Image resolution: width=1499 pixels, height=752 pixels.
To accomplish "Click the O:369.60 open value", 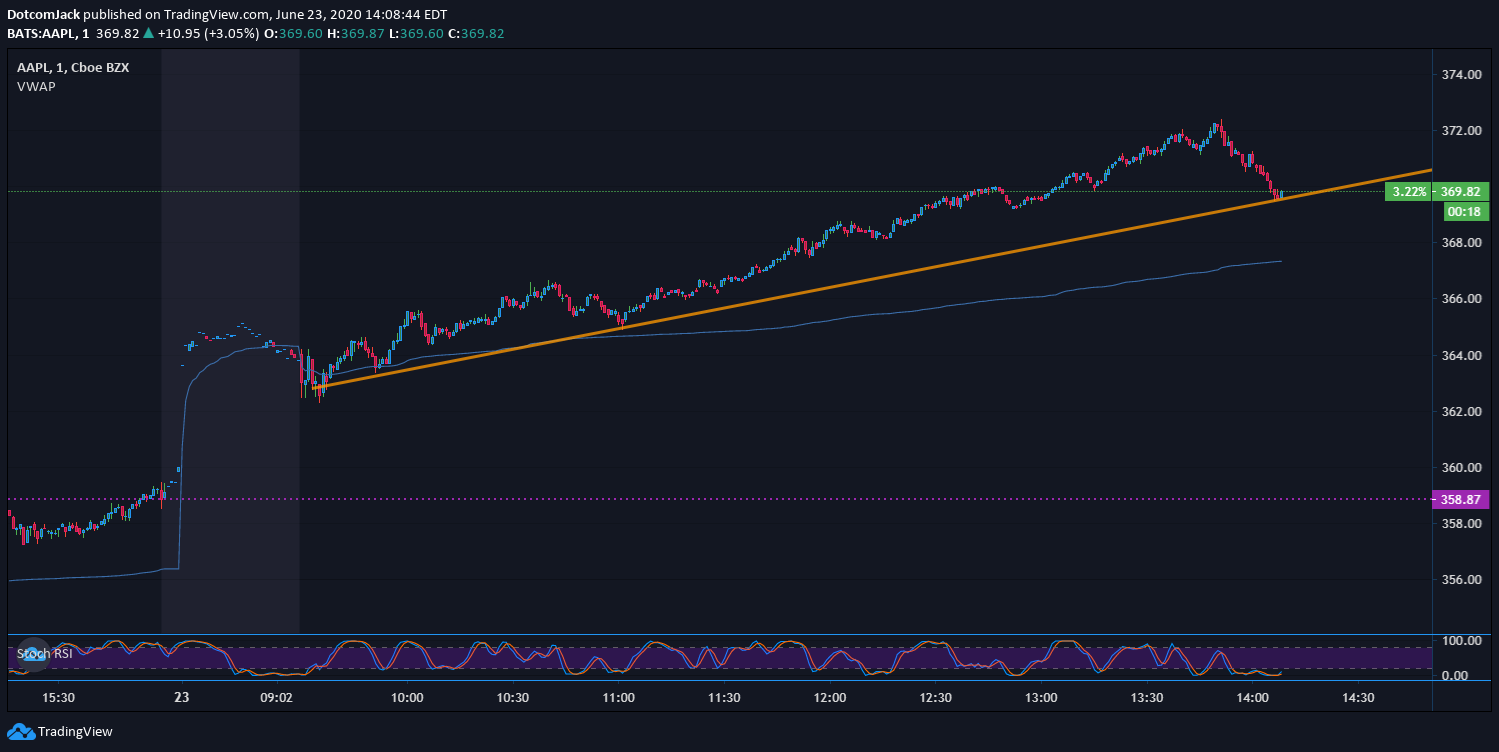I will click(294, 33).
